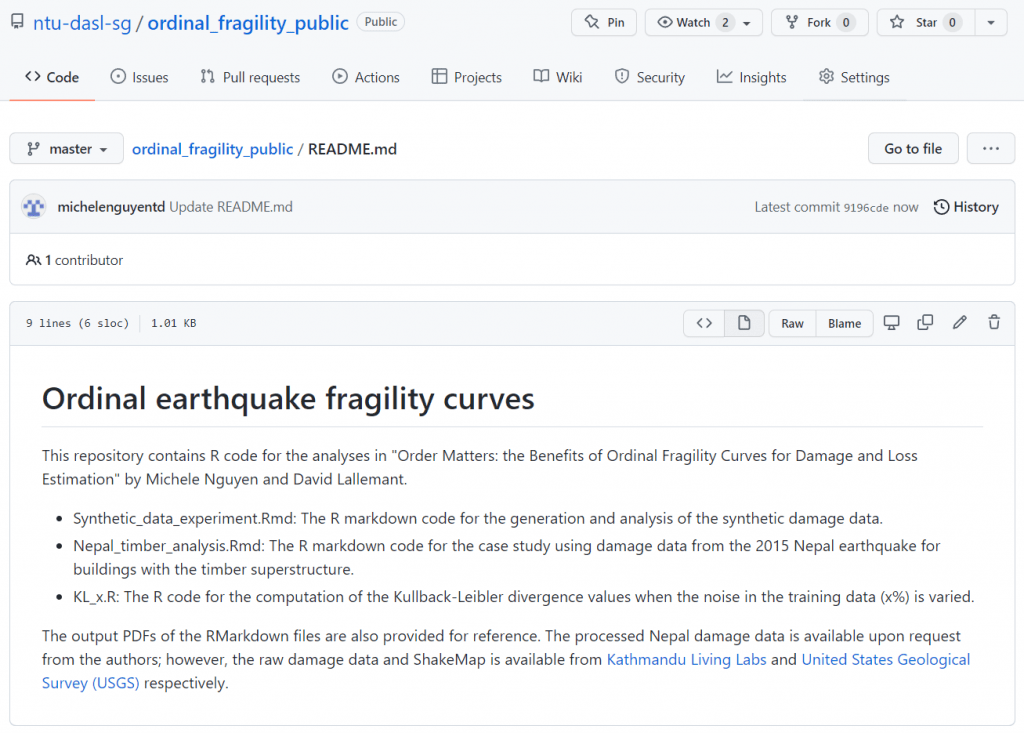
Task: Open the Kathmandu Living Labs link
Action: (x=686, y=659)
